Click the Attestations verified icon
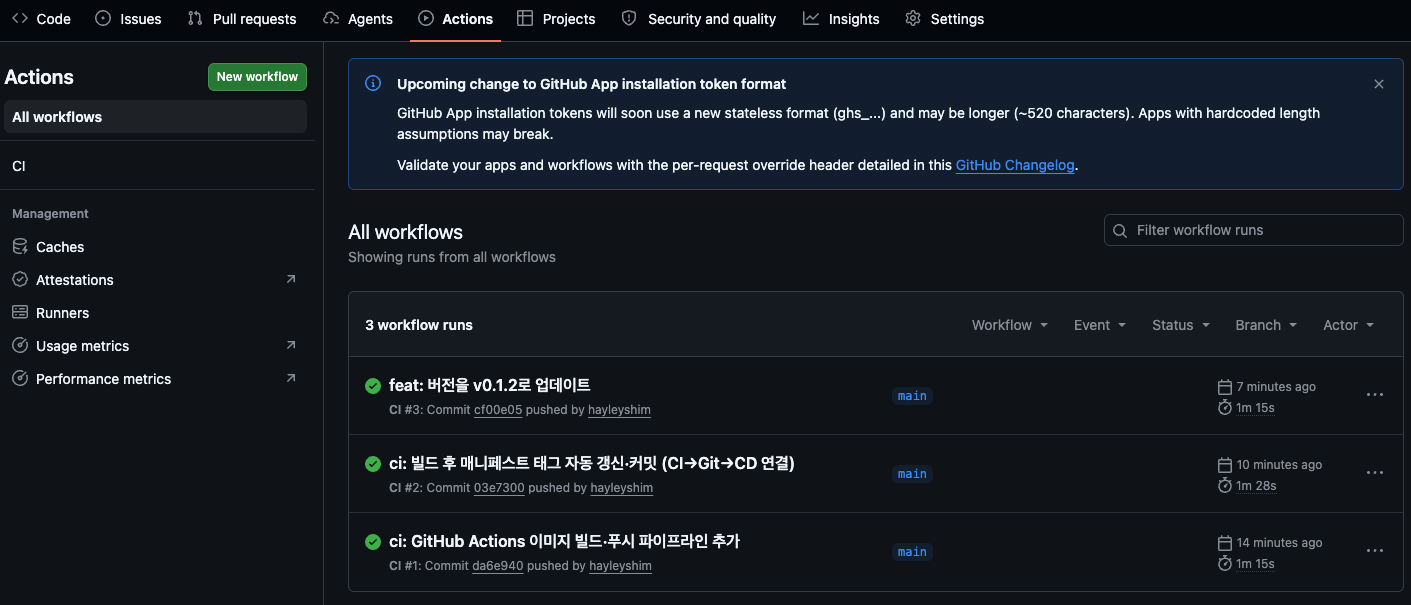 pos(19,280)
